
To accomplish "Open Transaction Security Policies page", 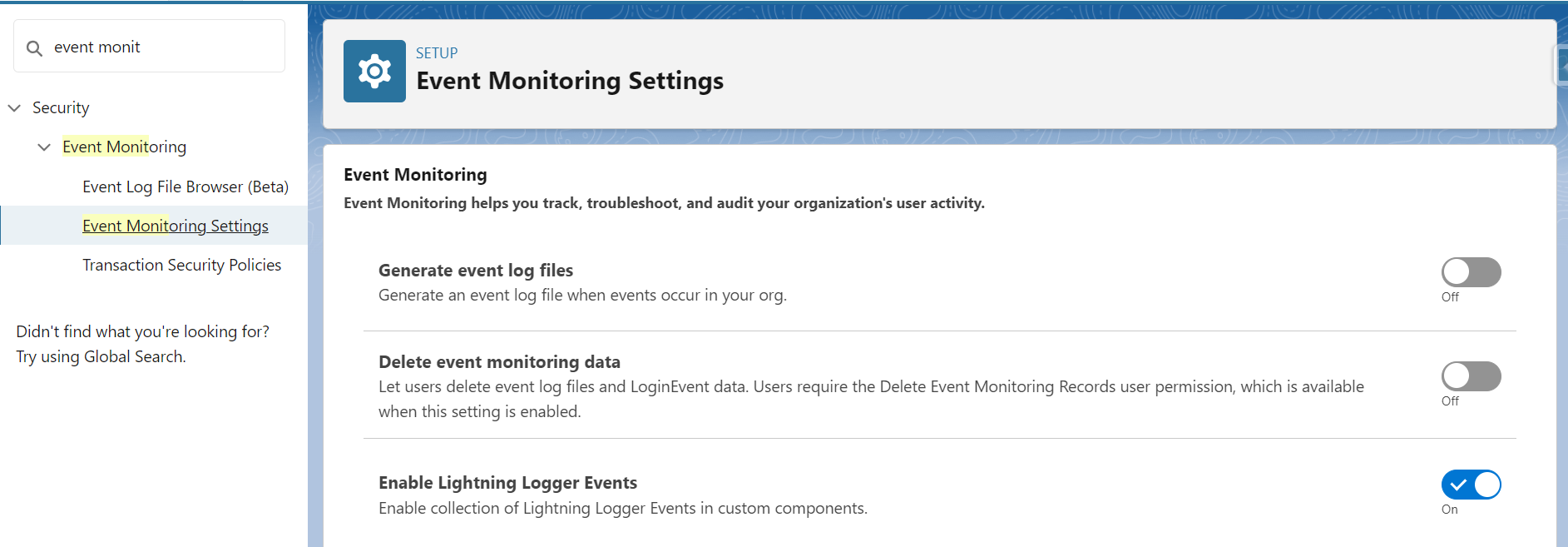I will coord(182,265).
